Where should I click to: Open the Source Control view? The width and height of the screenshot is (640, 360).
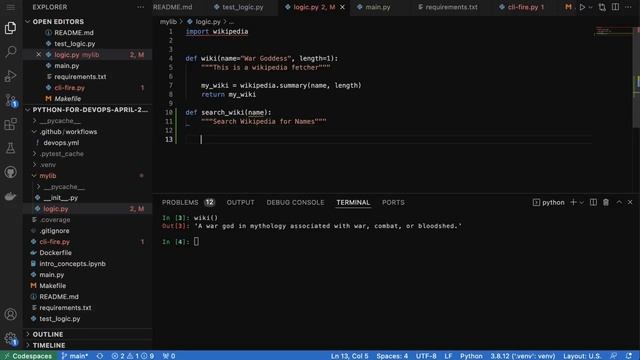(11, 100)
